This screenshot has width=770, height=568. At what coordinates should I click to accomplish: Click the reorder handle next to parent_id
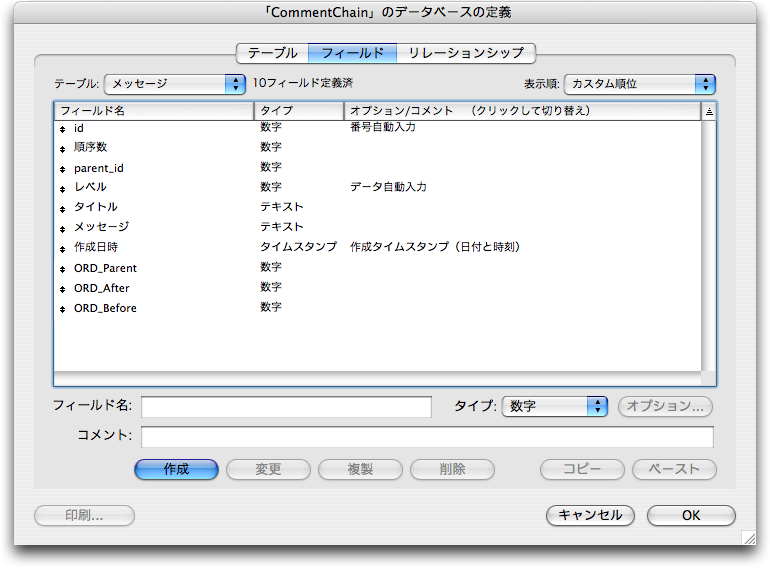(x=62, y=169)
